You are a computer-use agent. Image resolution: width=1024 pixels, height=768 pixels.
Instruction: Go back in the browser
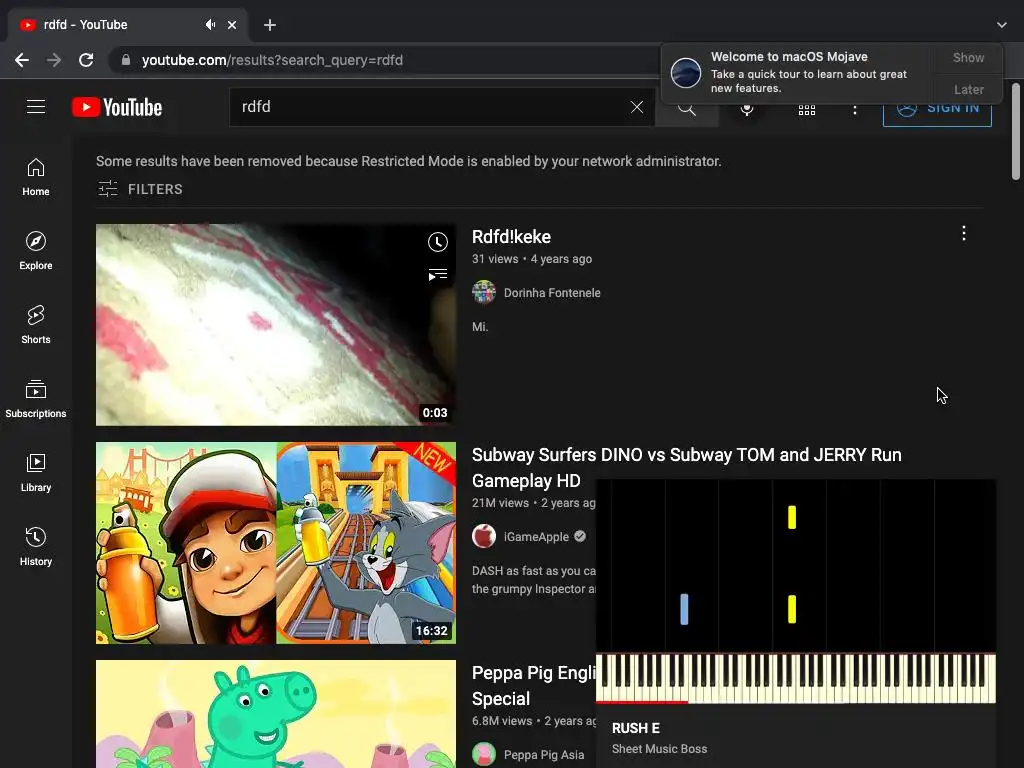tap(22, 60)
